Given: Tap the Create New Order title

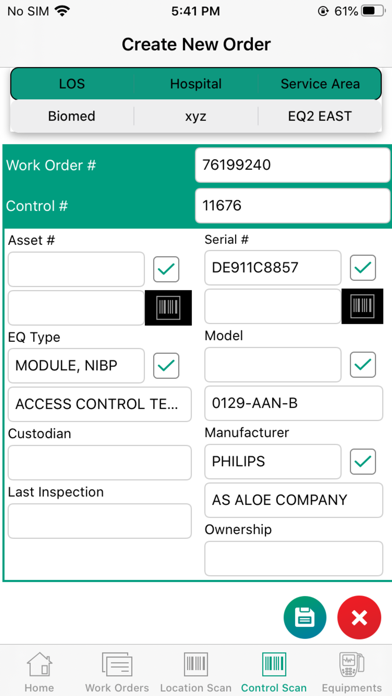Looking at the screenshot, I should tap(196, 44).
